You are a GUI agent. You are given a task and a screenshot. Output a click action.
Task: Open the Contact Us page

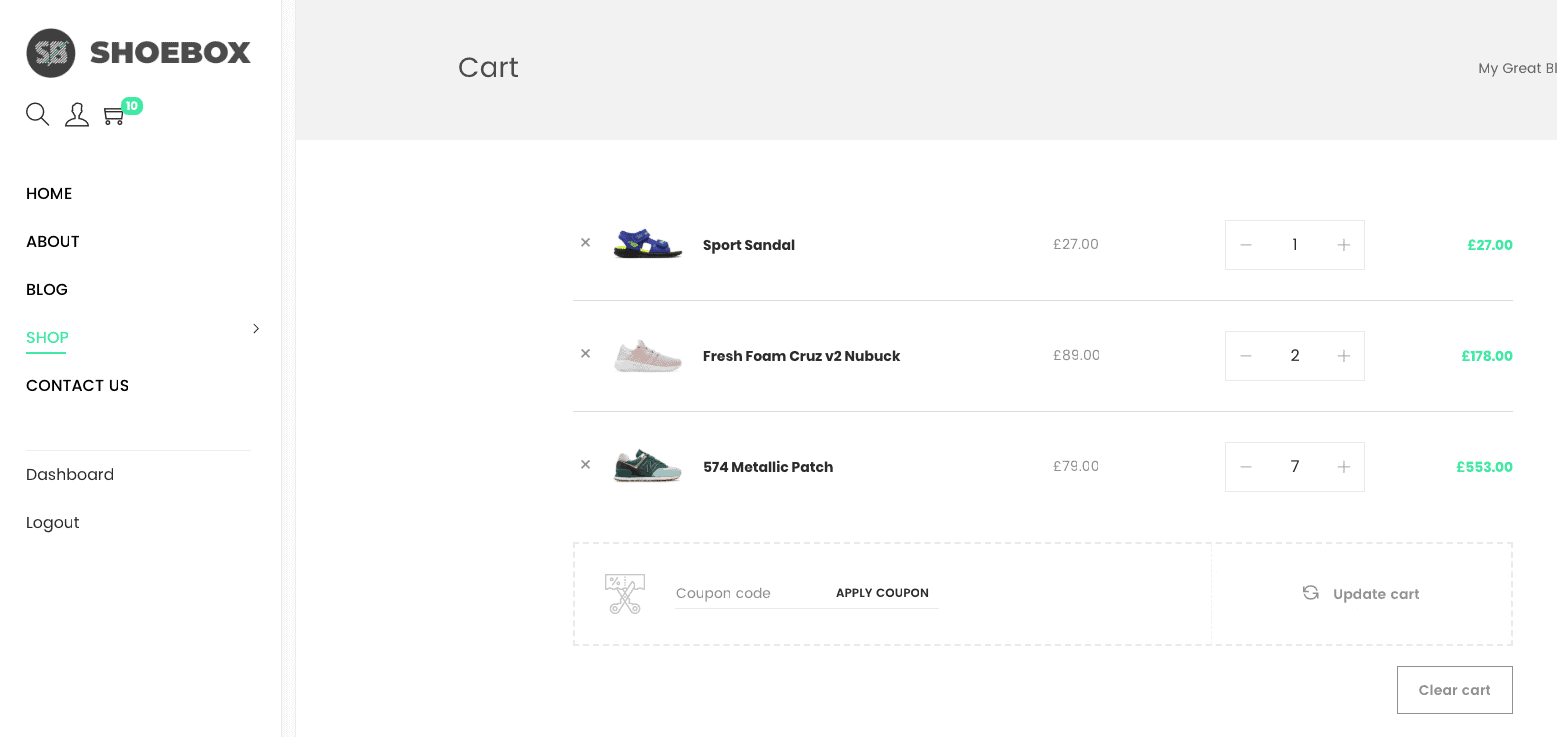coord(77,386)
